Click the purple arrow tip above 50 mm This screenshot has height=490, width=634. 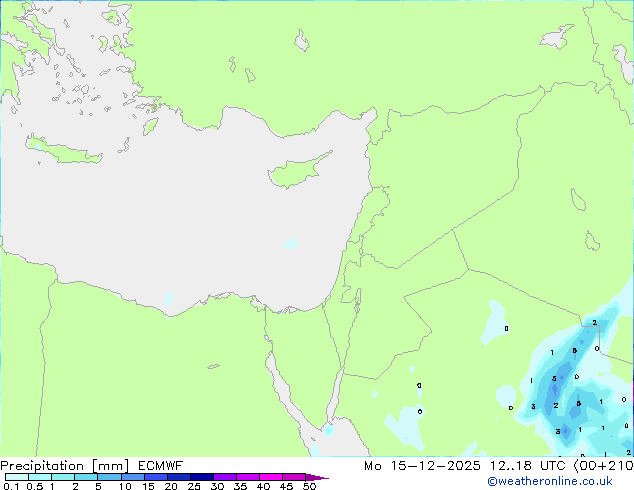click(317, 477)
